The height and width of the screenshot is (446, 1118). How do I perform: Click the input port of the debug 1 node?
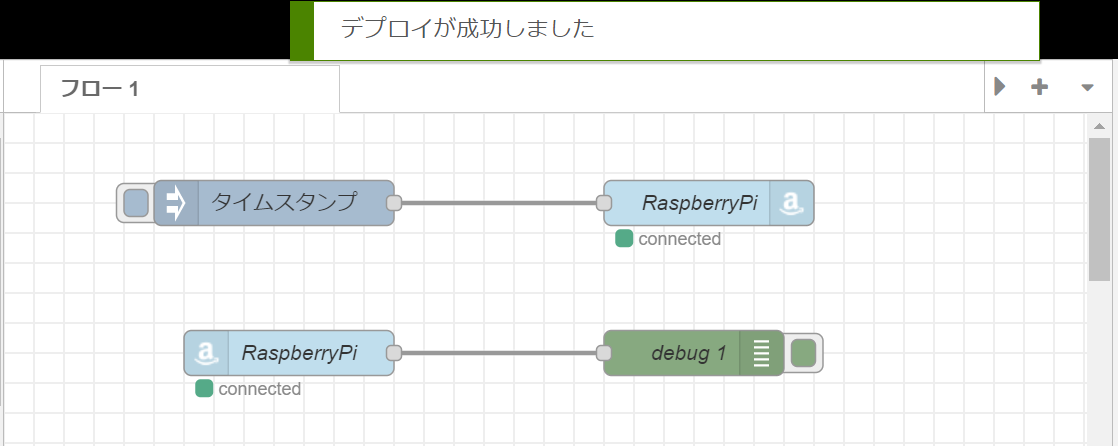point(604,353)
